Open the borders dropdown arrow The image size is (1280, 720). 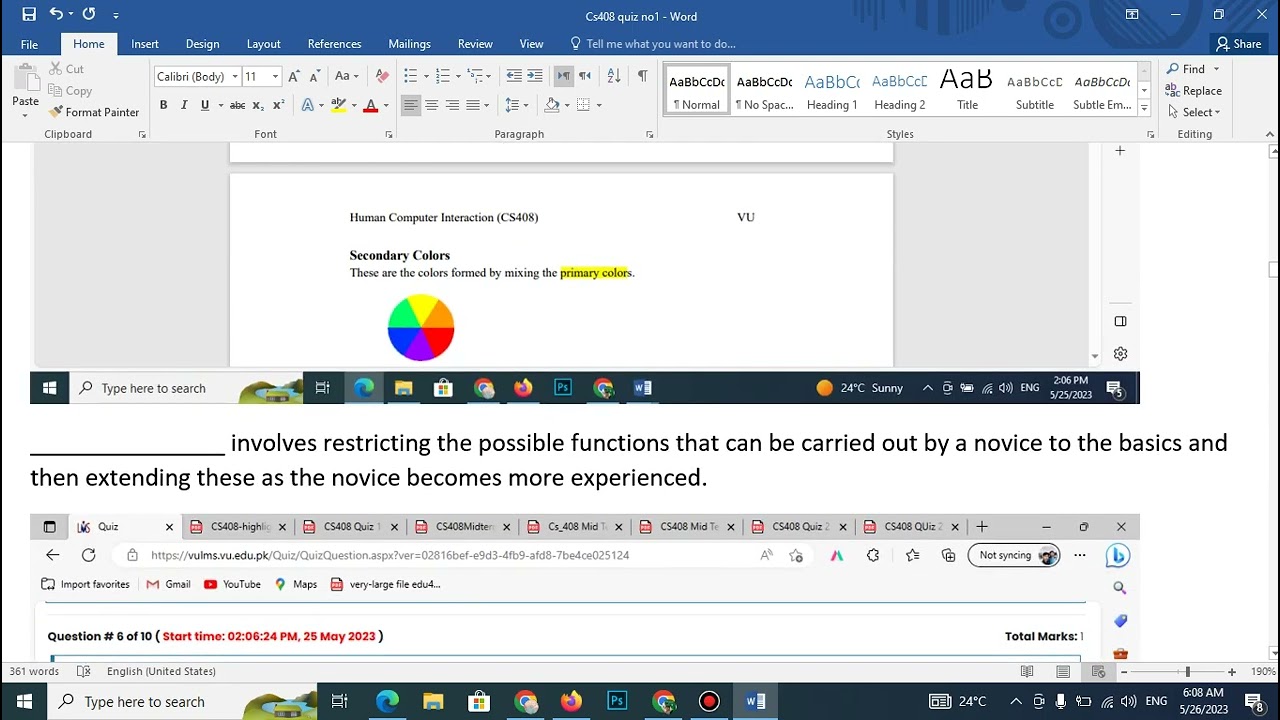click(x=599, y=105)
